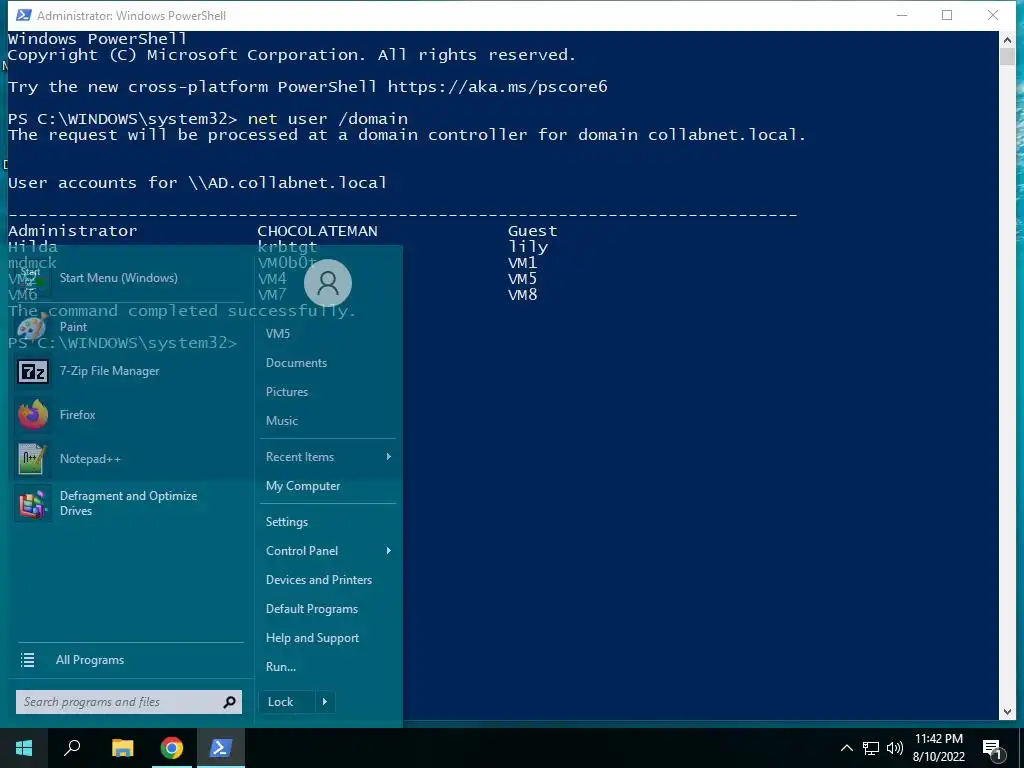
Task: Click the Windows Start button on taskbar
Action: coord(24,748)
